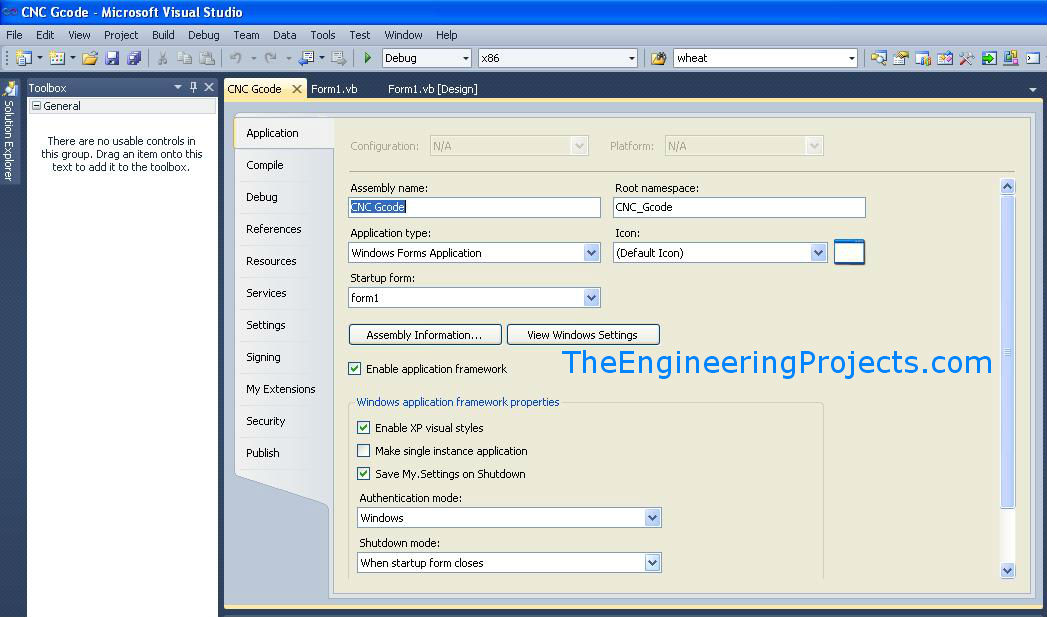Enable Make single instance application
Viewport: 1047px width, 617px height.
click(363, 450)
